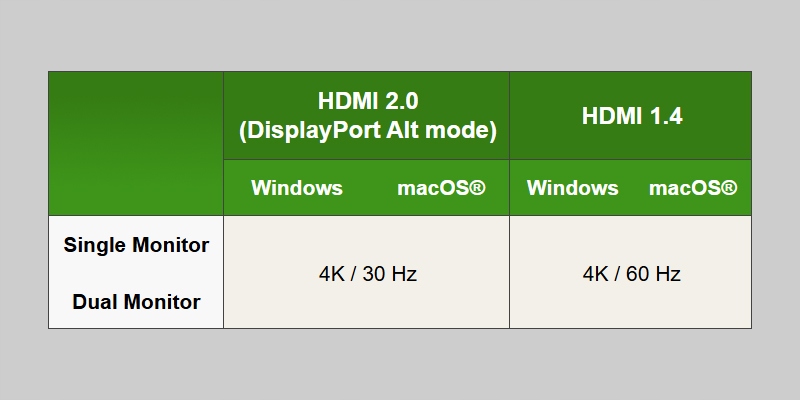800x400 pixels.
Task: Click macOS under the HDMI 1.4 header
Action: [x=688, y=188]
